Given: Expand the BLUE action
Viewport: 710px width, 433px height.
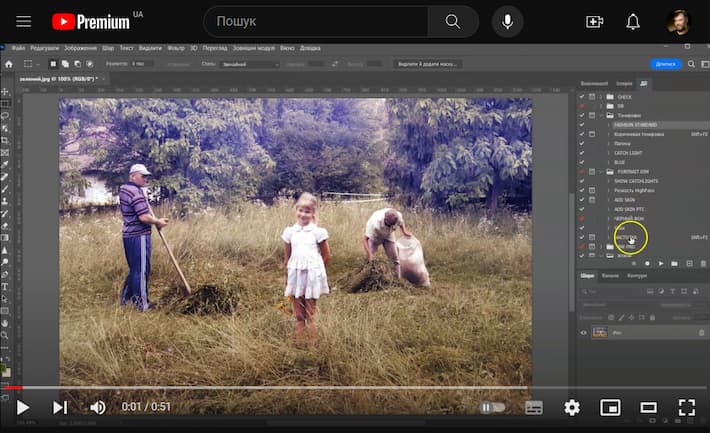Looking at the screenshot, I should 609,162.
